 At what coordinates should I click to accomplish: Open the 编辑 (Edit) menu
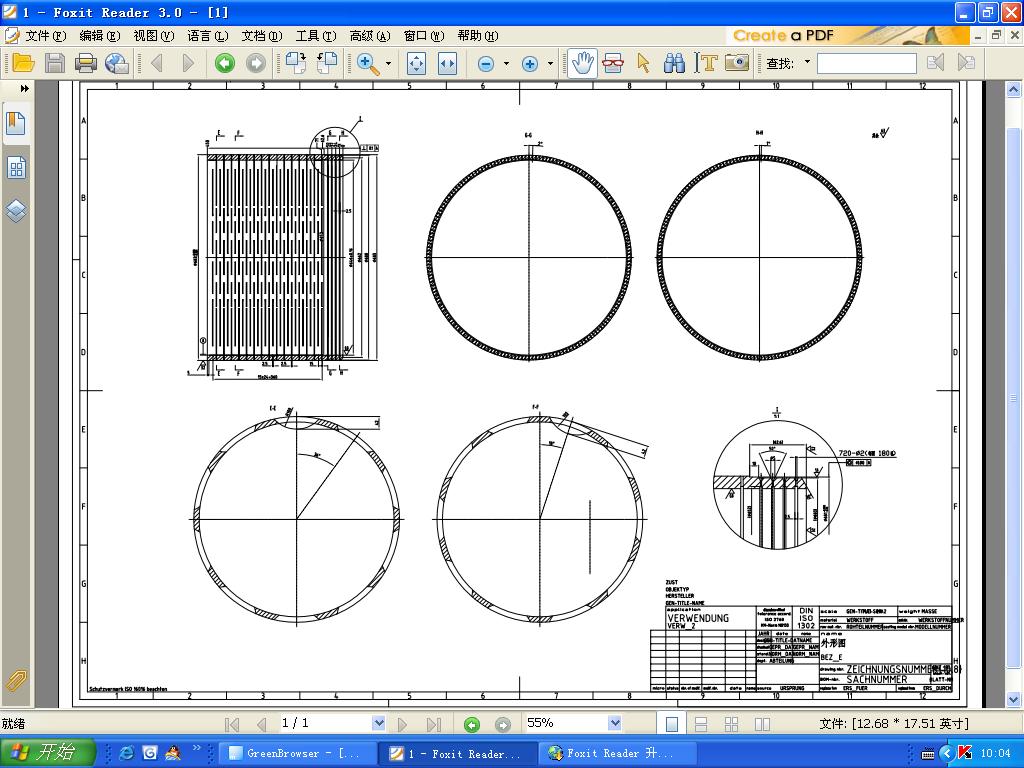[x=99, y=36]
